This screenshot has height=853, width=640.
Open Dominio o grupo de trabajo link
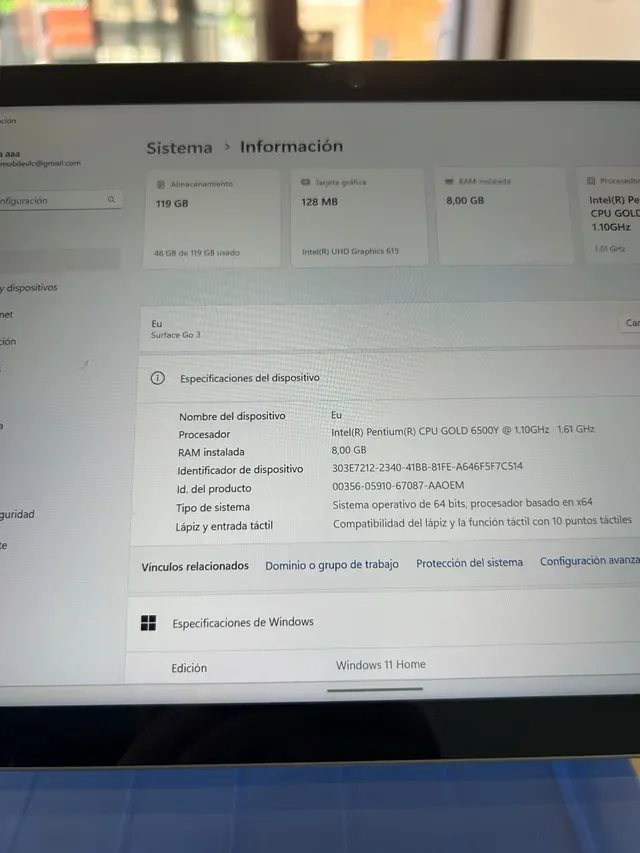[x=332, y=565]
